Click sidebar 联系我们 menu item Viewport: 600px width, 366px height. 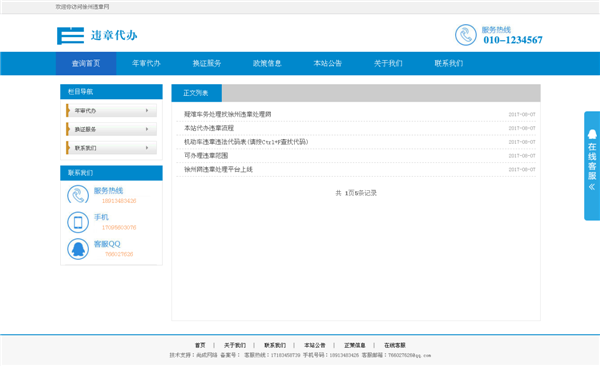click(111, 148)
